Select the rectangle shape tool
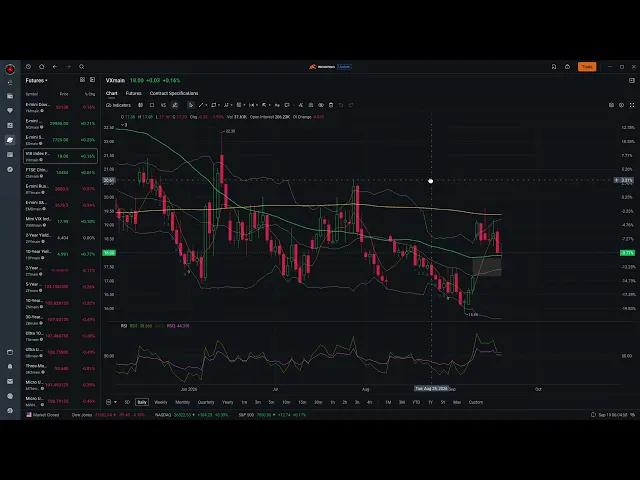 pos(213,105)
